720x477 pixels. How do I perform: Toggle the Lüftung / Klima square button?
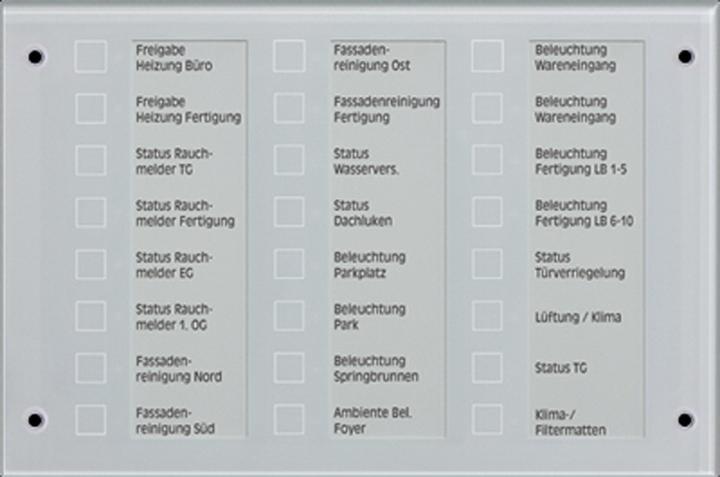point(487,316)
